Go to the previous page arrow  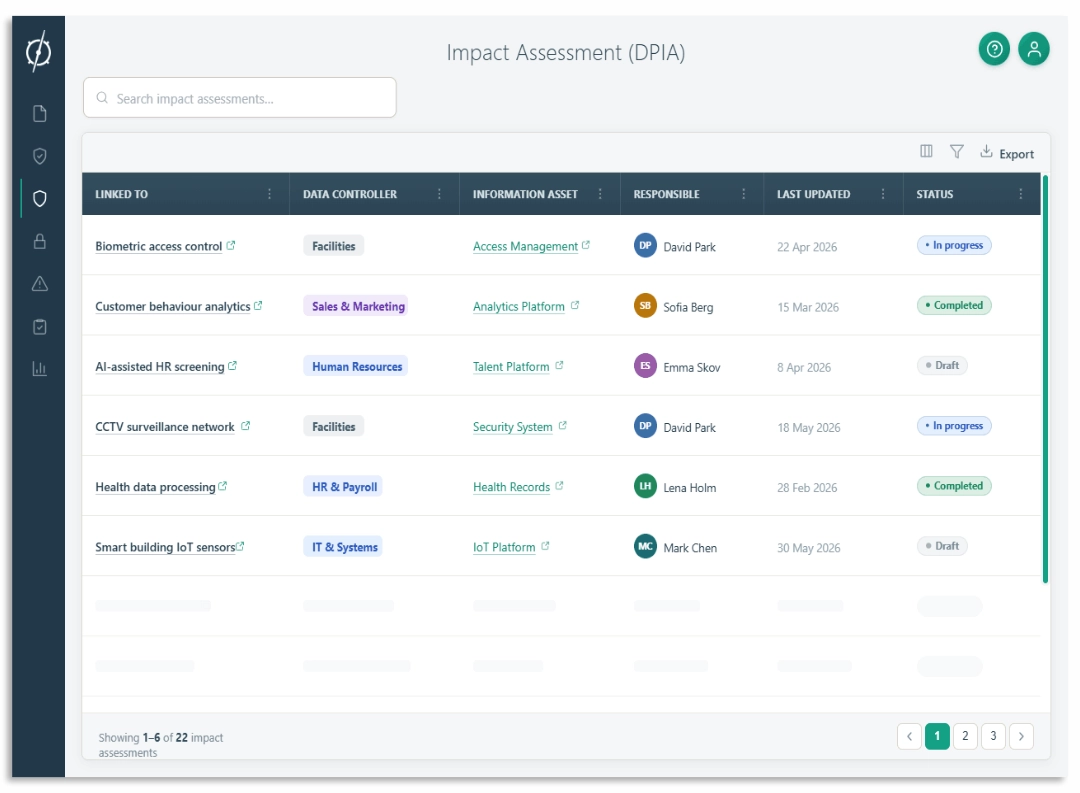909,737
